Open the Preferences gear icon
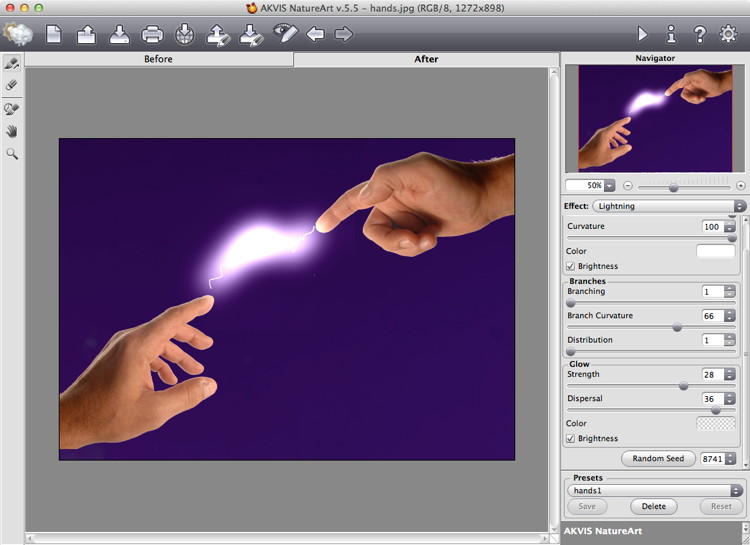 tap(728, 34)
